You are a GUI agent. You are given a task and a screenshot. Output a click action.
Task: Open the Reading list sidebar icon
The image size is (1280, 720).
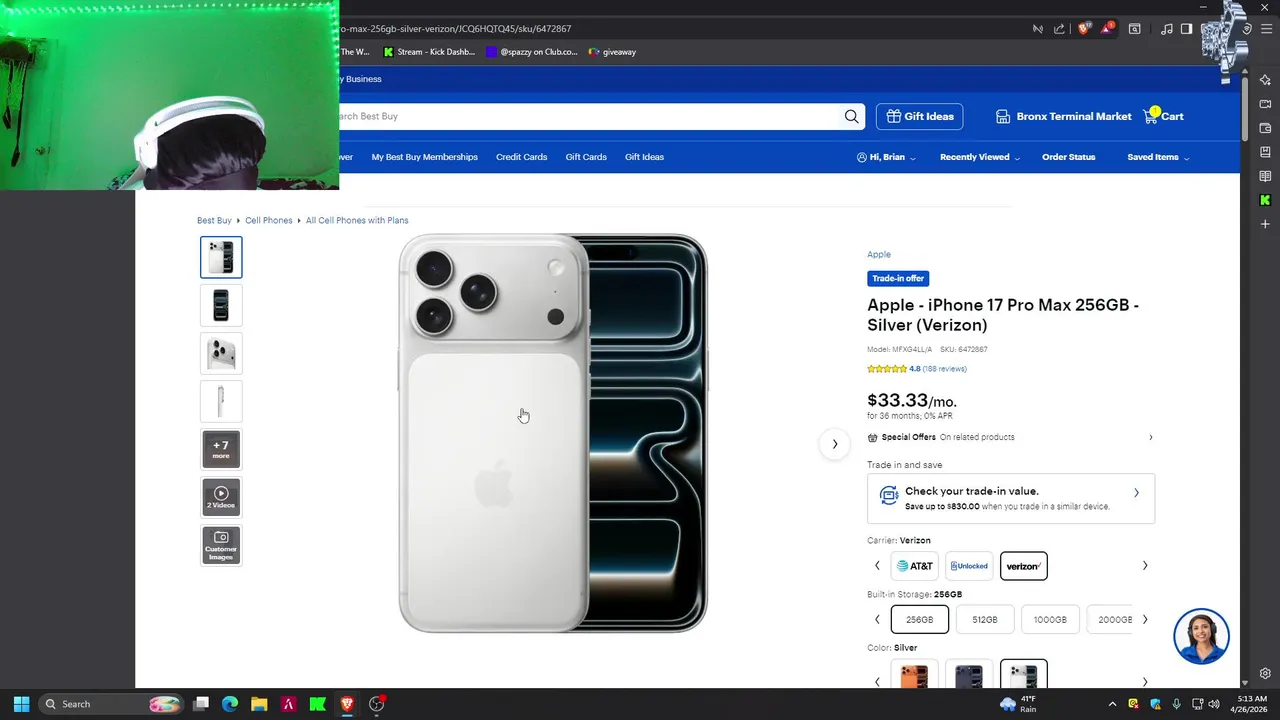click(x=1265, y=176)
